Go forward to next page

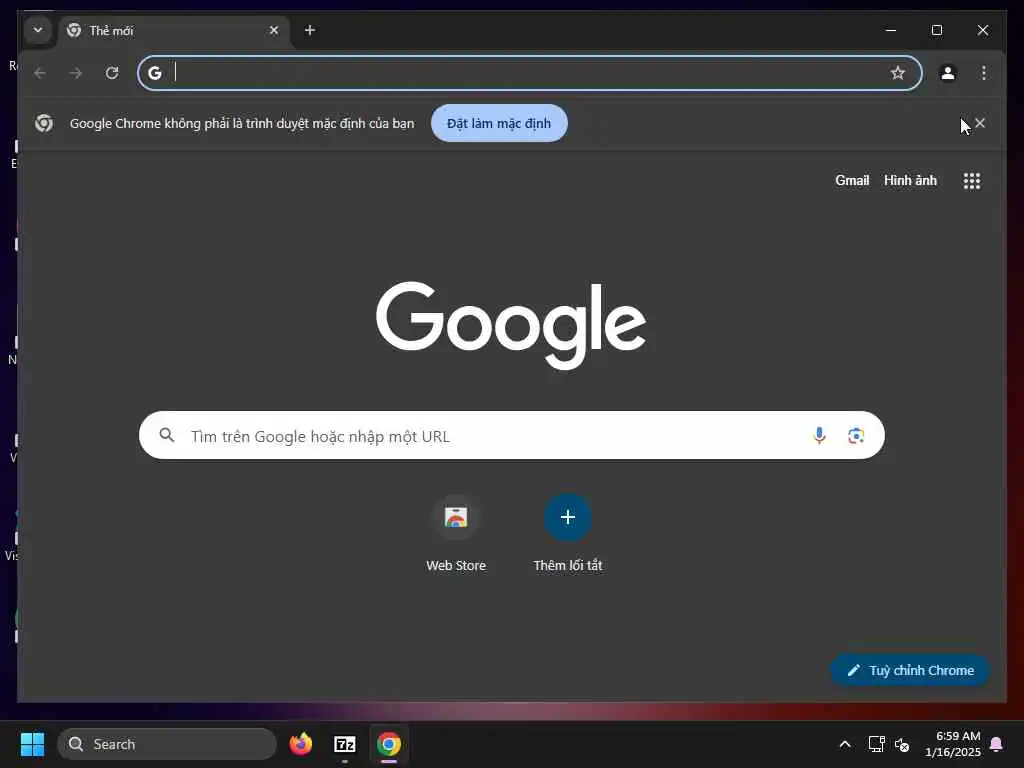tap(76, 73)
